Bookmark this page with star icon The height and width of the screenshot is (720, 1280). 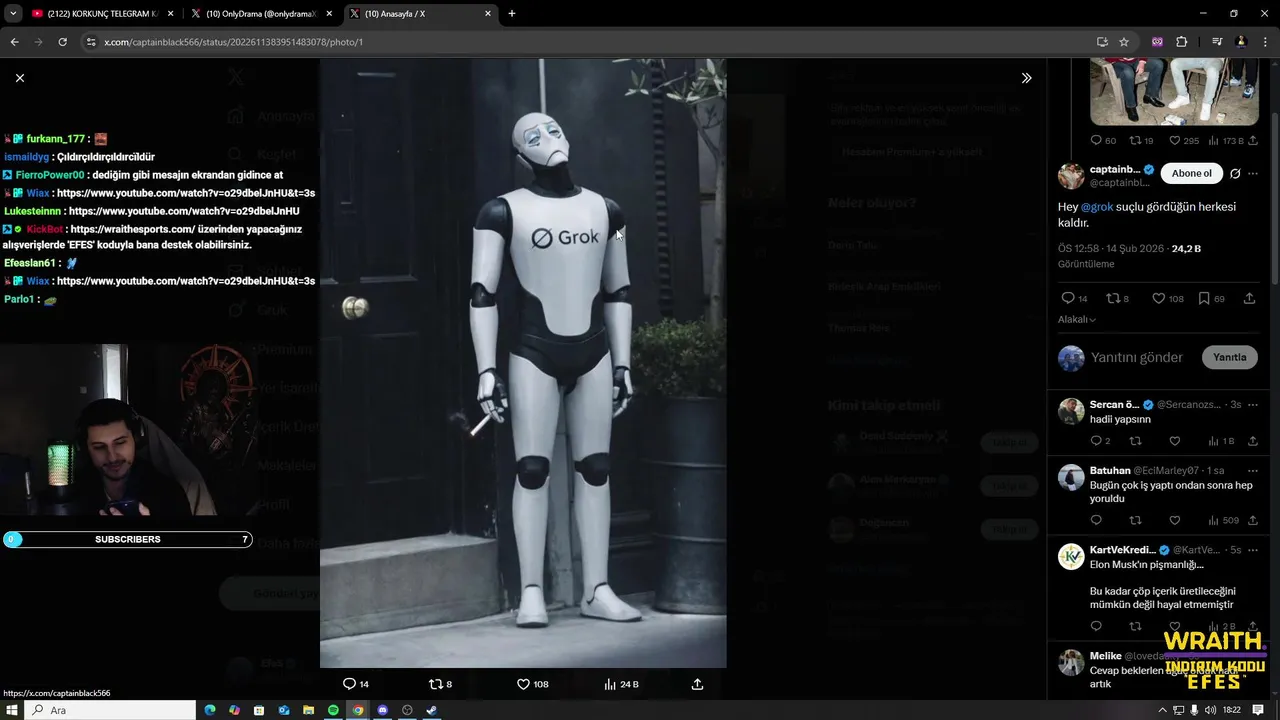click(1124, 42)
